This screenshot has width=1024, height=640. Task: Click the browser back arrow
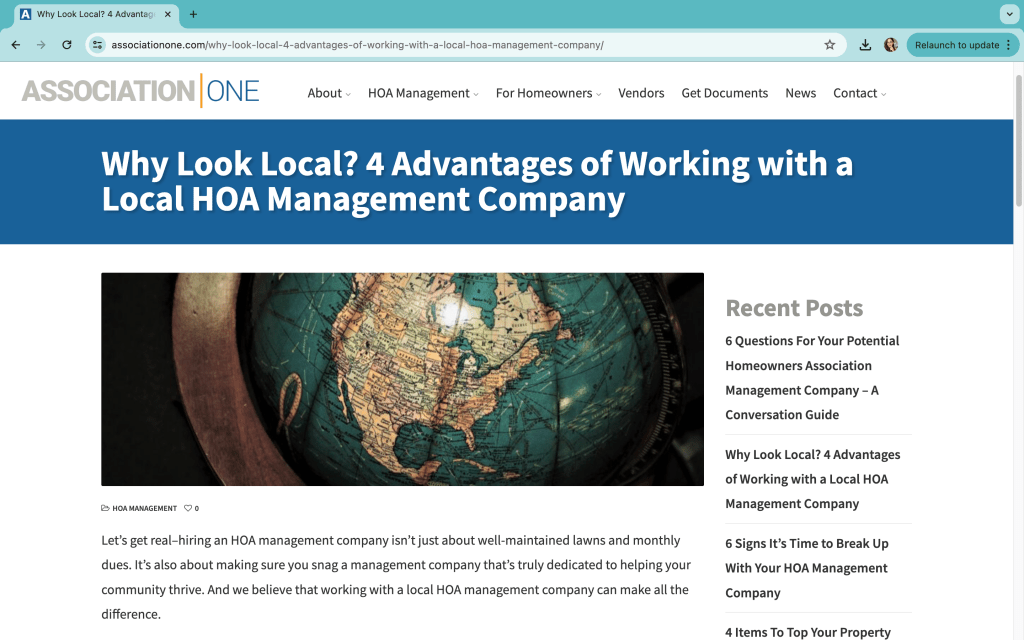pos(15,45)
